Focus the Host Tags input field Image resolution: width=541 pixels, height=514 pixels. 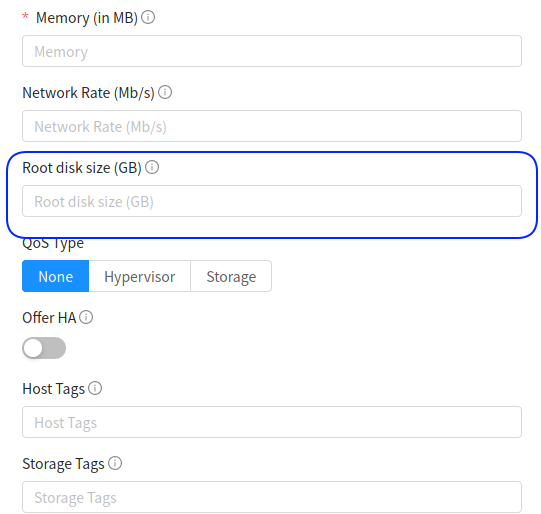point(272,422)
